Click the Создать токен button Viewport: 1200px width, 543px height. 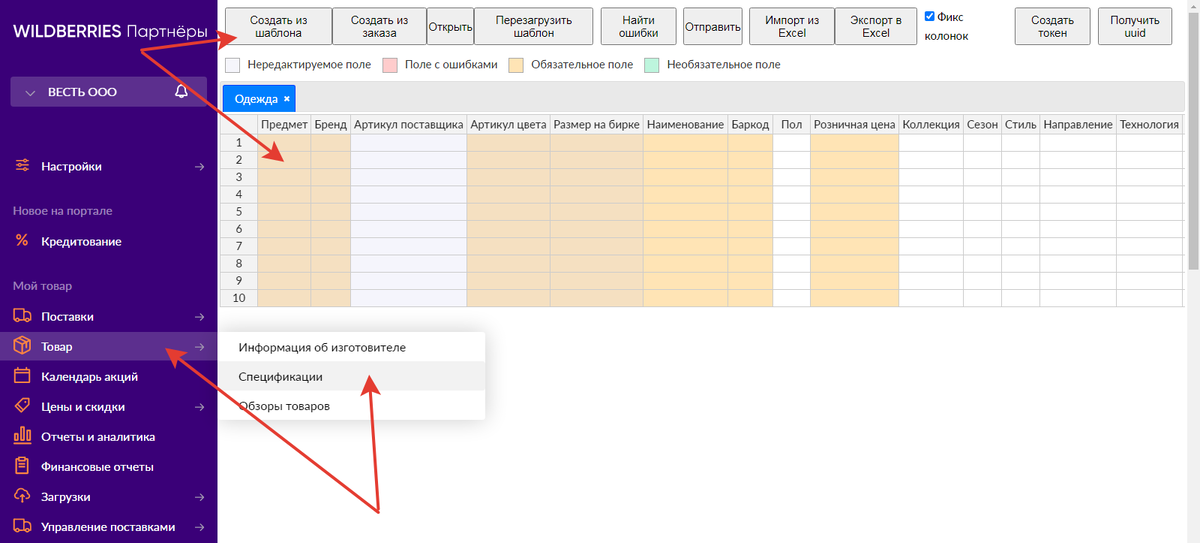pyautogui.click(x=1052, y=26)
